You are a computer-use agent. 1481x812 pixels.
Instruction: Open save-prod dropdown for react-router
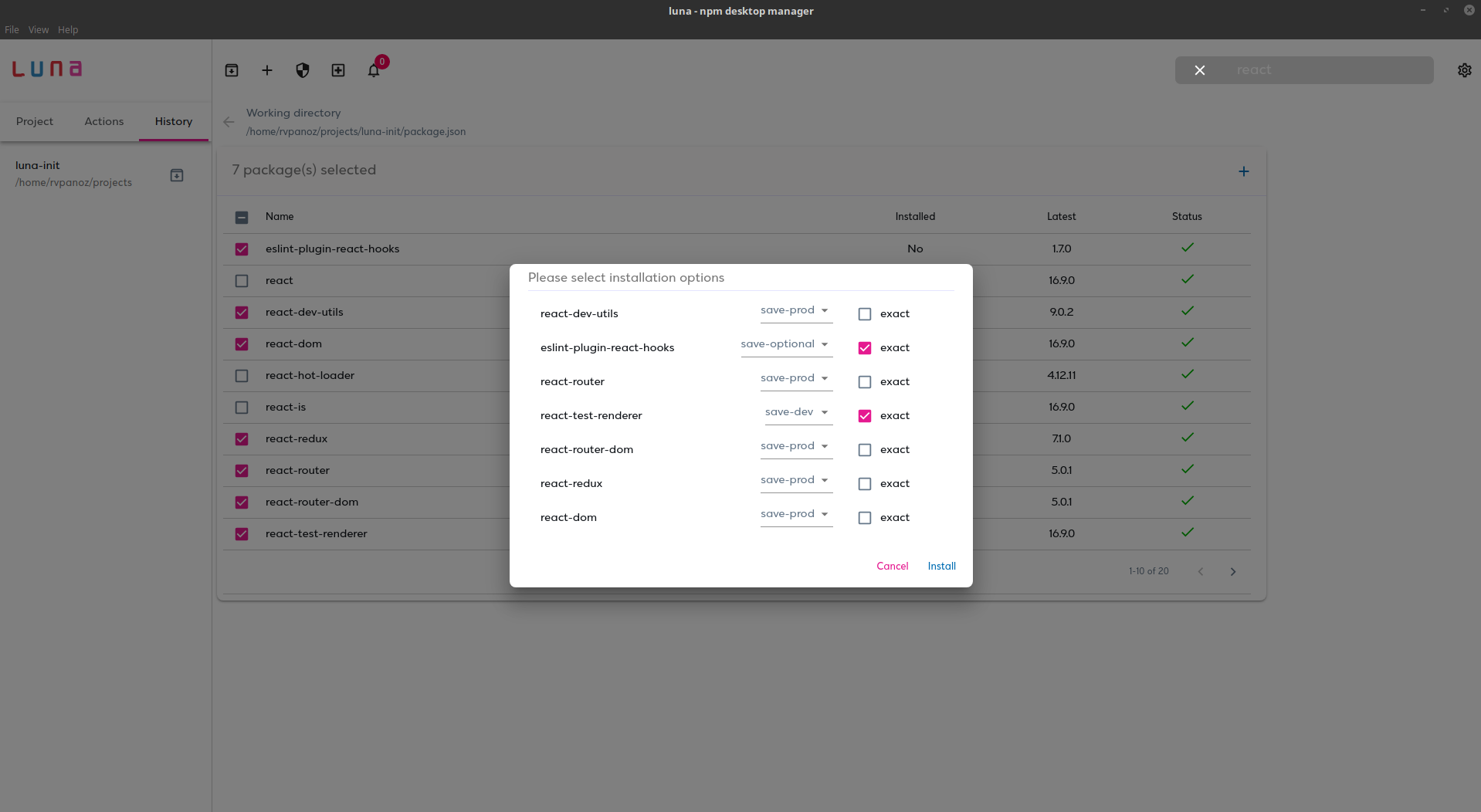(x=796, y=378)
